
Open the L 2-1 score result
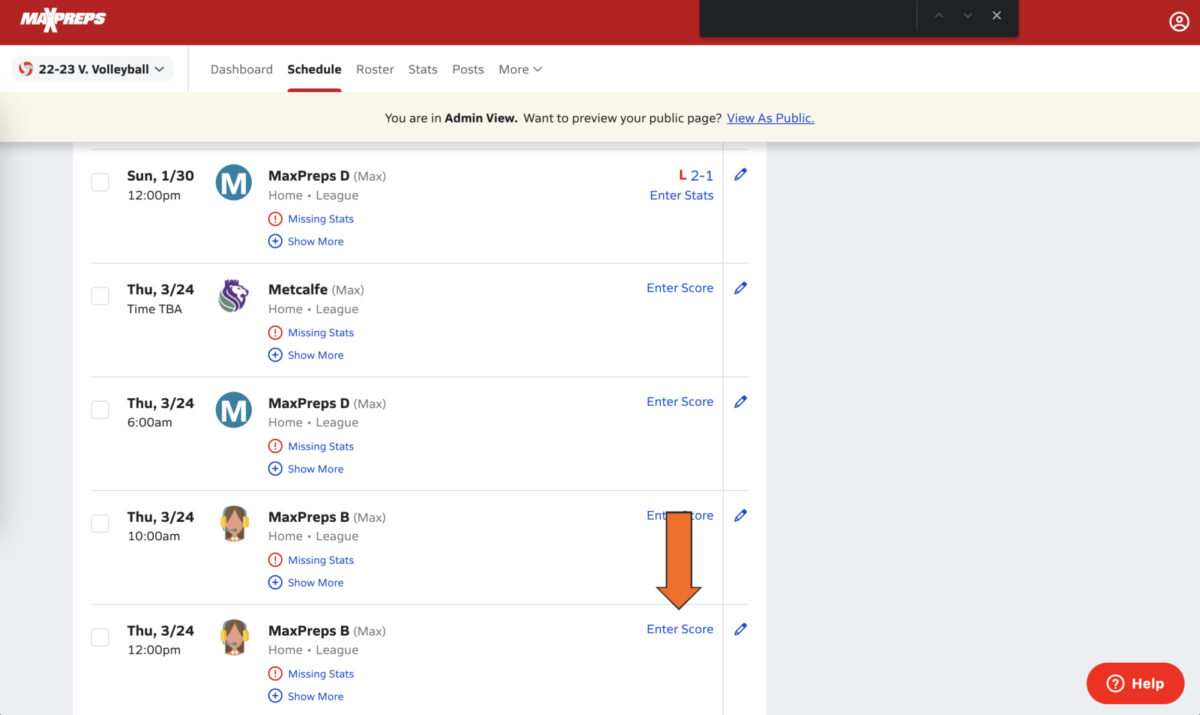[696, 175]
